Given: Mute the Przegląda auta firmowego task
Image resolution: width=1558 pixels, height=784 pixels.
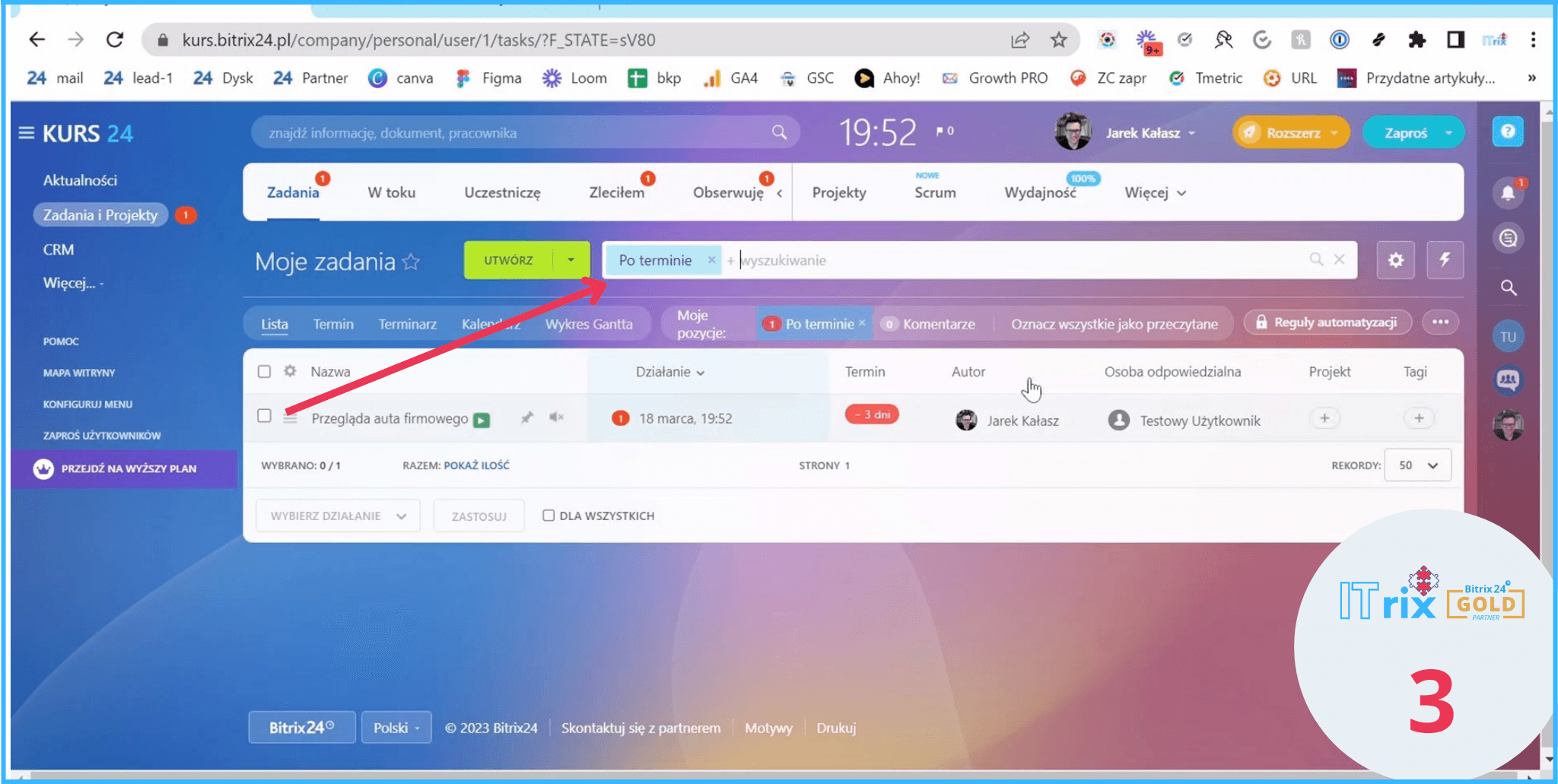Looking at the screenshot, I should click(556, 417).
